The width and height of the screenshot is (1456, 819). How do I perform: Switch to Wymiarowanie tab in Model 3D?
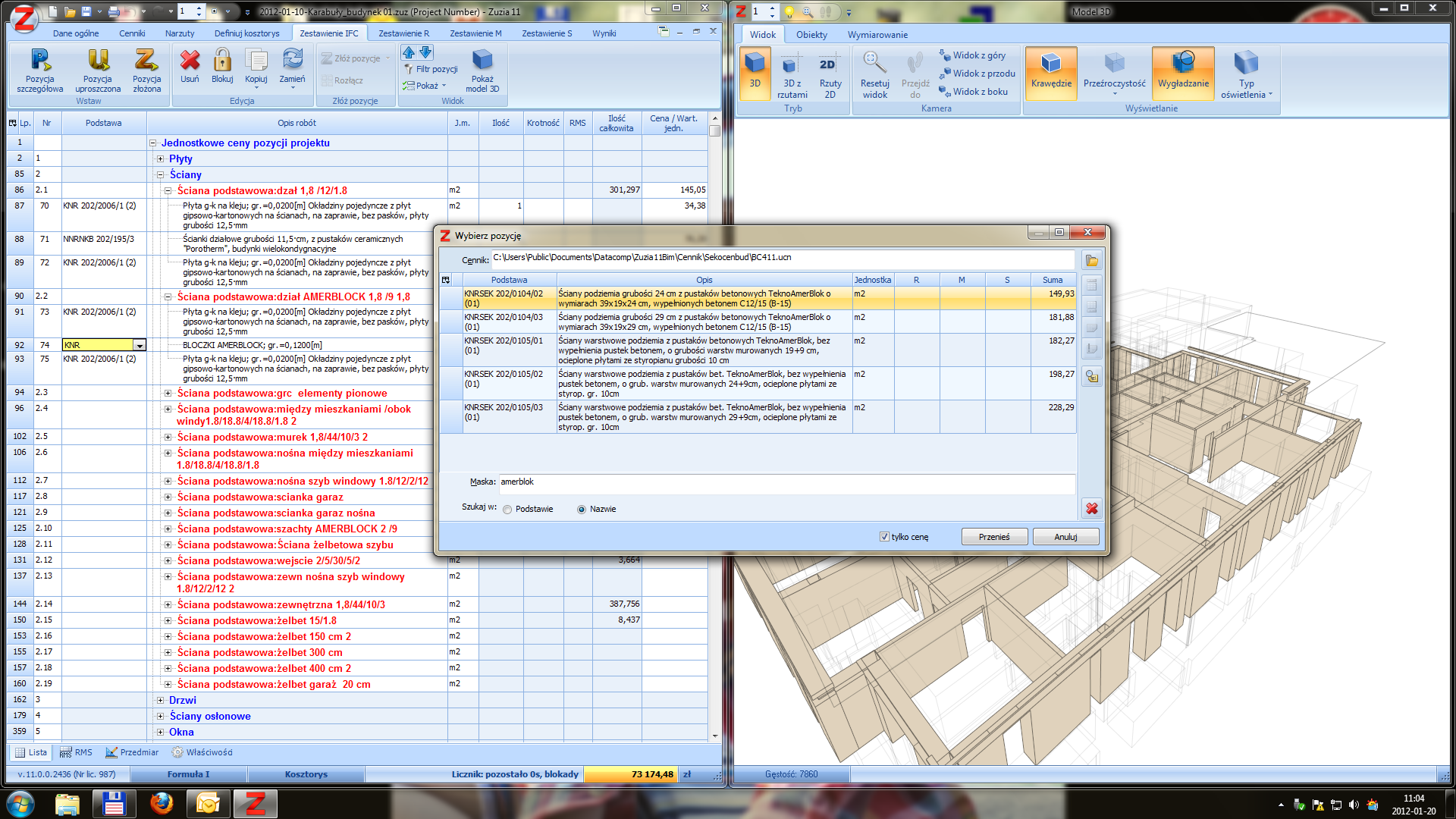(877, 35)
